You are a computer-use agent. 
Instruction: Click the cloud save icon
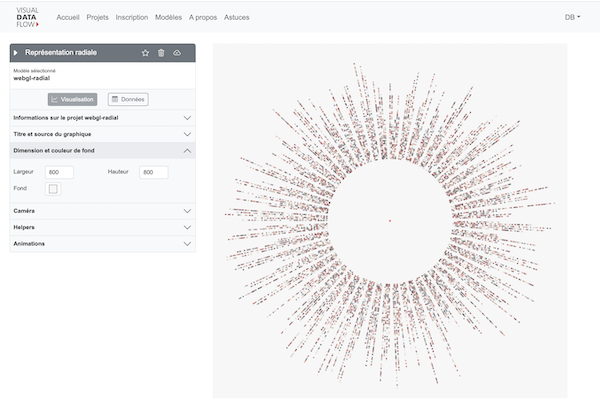(177, 53)
